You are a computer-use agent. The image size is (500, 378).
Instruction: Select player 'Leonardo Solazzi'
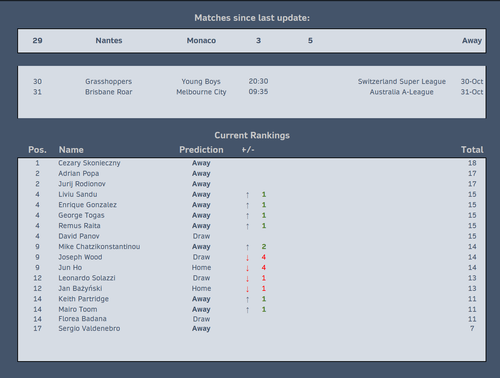87,278
